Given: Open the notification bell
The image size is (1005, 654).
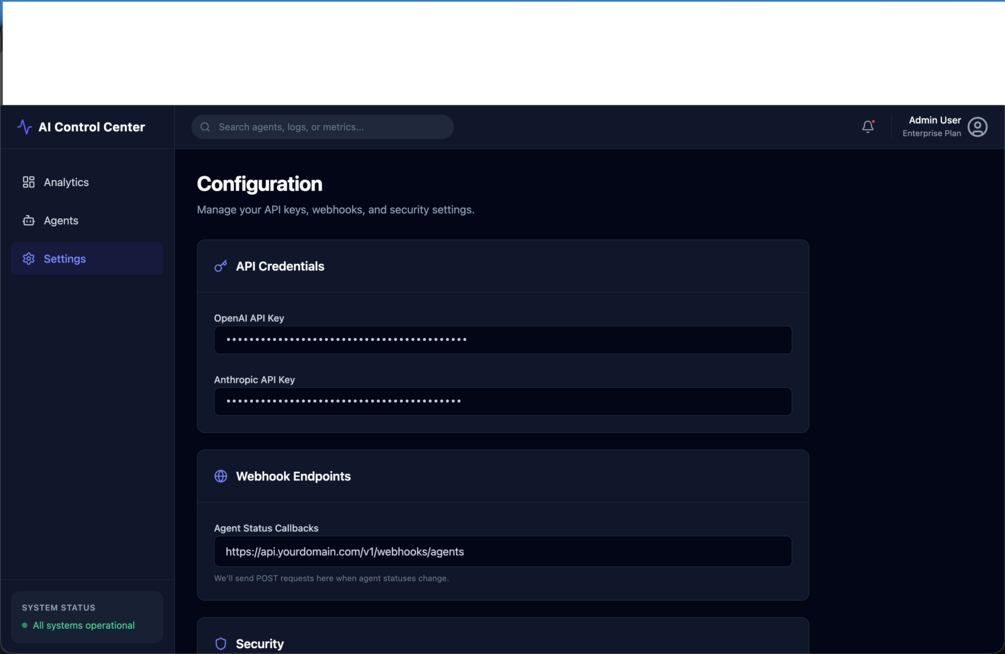Looking at the screenshot, I should point(868,126).
